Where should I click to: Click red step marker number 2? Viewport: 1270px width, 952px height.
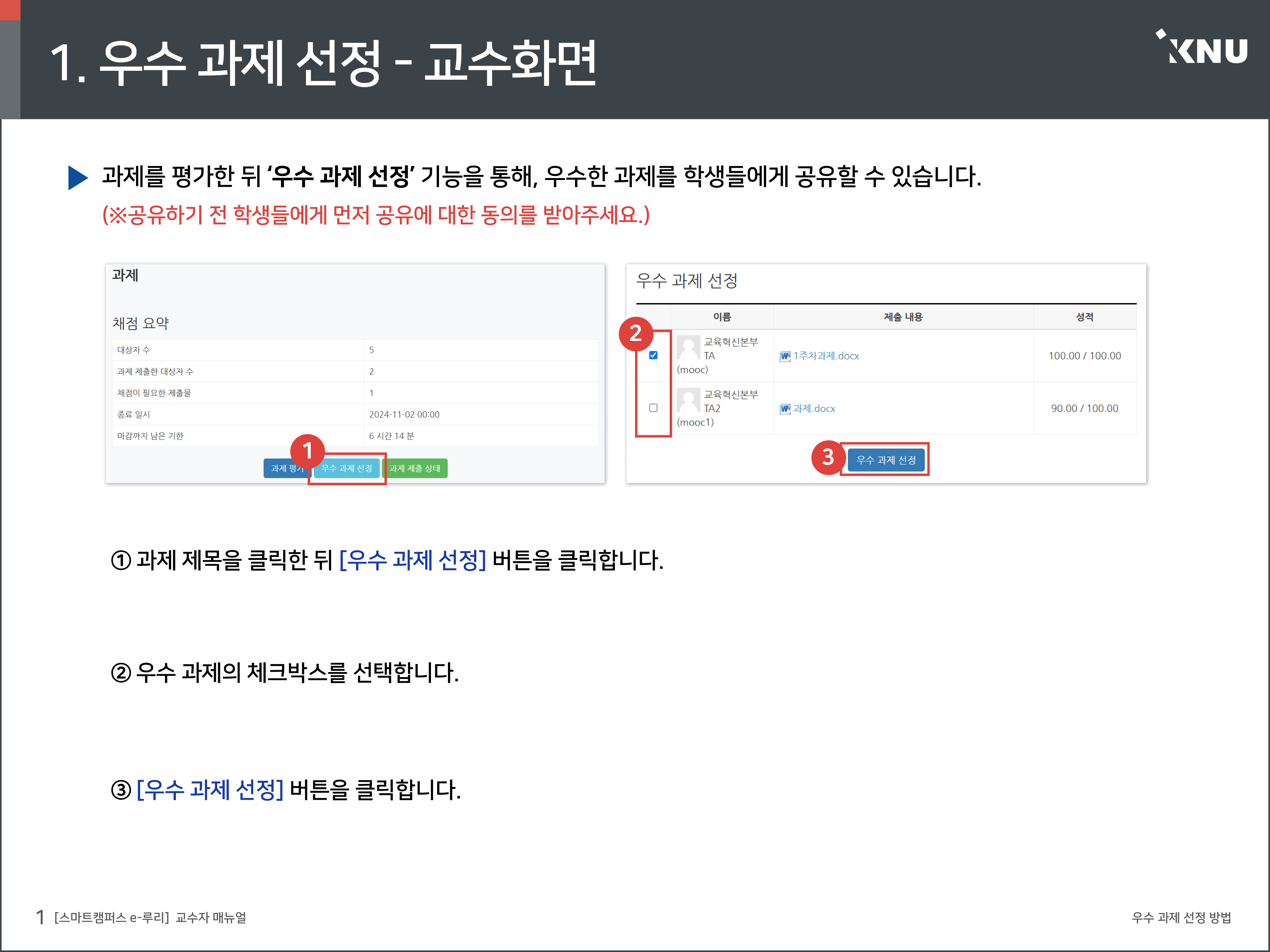[635, 333]
